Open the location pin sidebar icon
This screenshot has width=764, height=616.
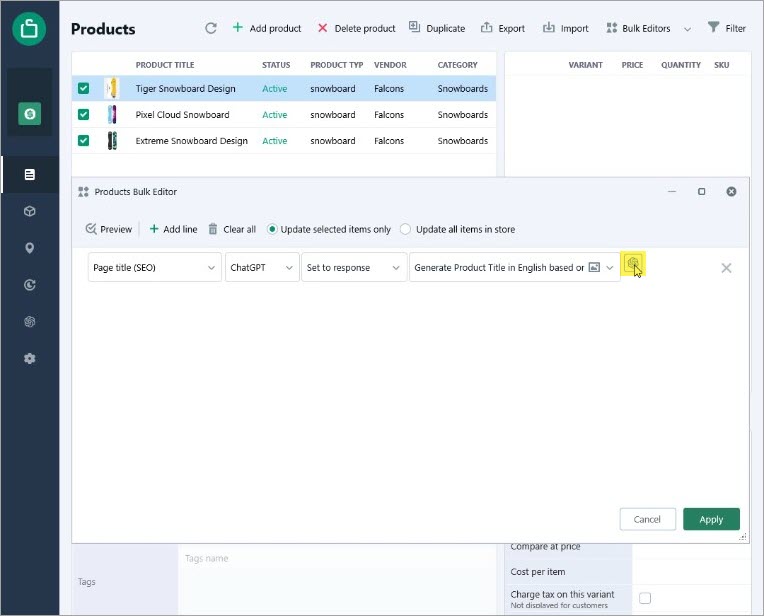[30, 248]
